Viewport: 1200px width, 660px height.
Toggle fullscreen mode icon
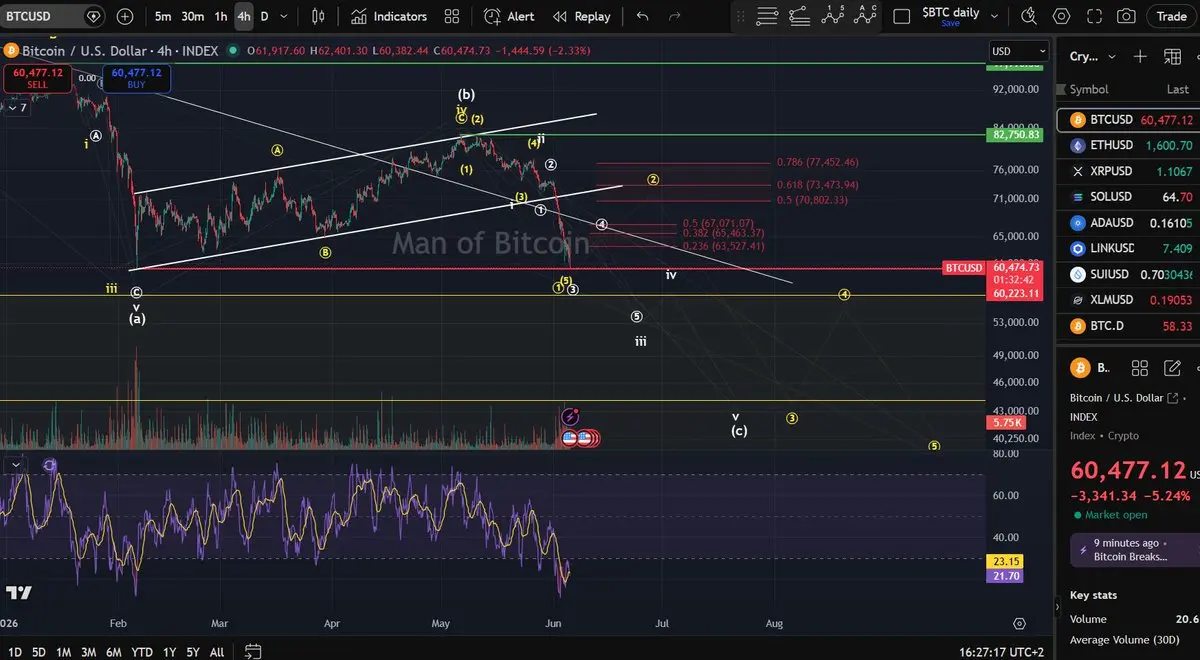[1094, 16]
